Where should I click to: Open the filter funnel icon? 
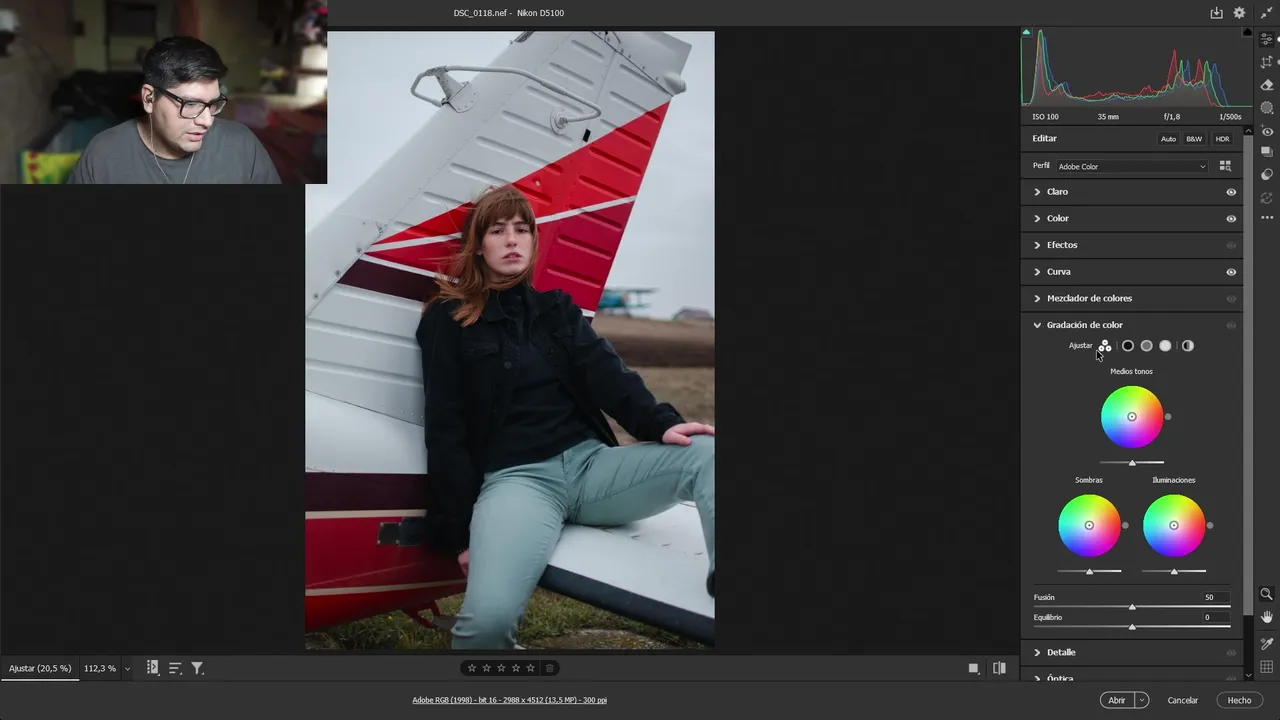point(197,668)
